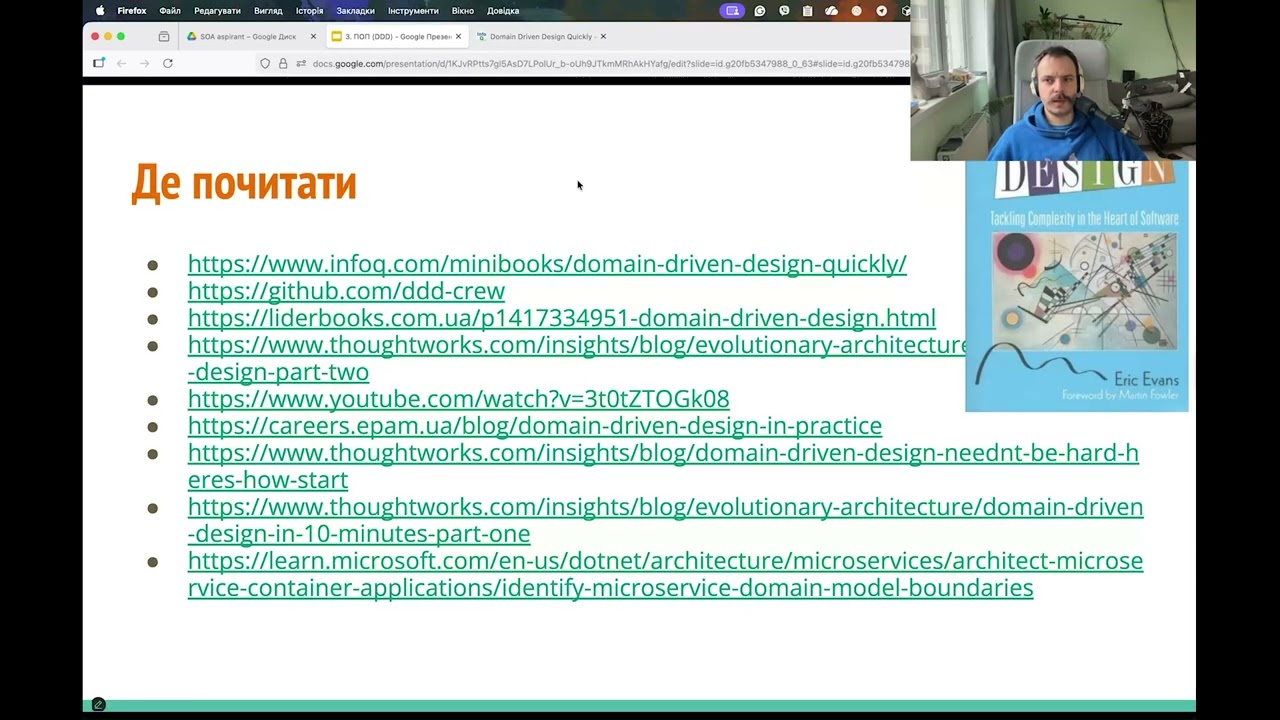The image size is (1280, 720).
Task: Click the sidebar toggle icon left of the back arrow
Action: coord(98,63)
